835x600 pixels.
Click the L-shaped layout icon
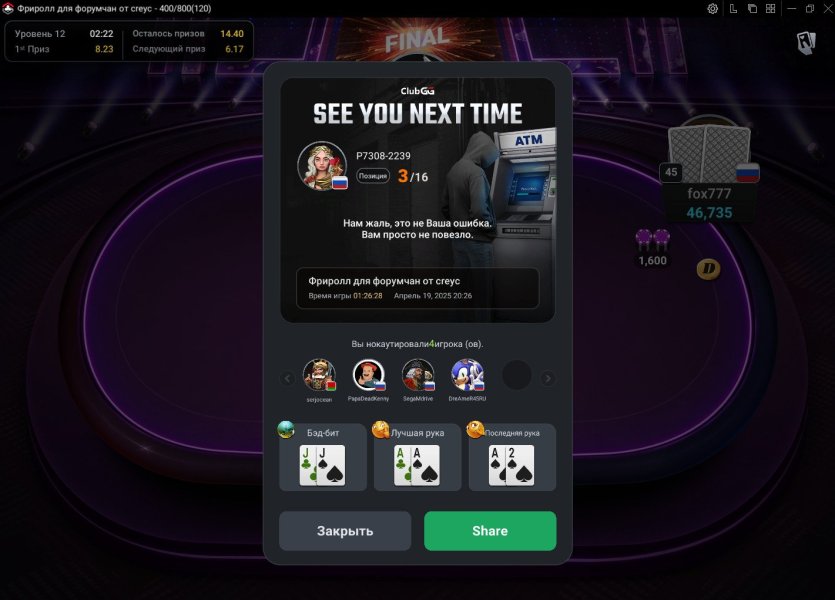pyautogui.click(x=733, y=9)
